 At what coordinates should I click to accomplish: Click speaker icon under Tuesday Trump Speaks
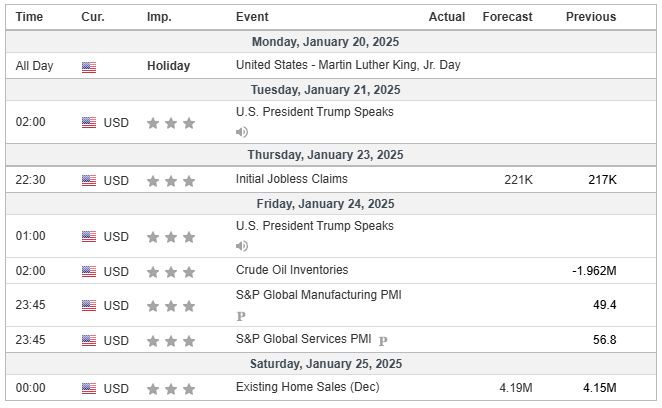tap(242, 131)
